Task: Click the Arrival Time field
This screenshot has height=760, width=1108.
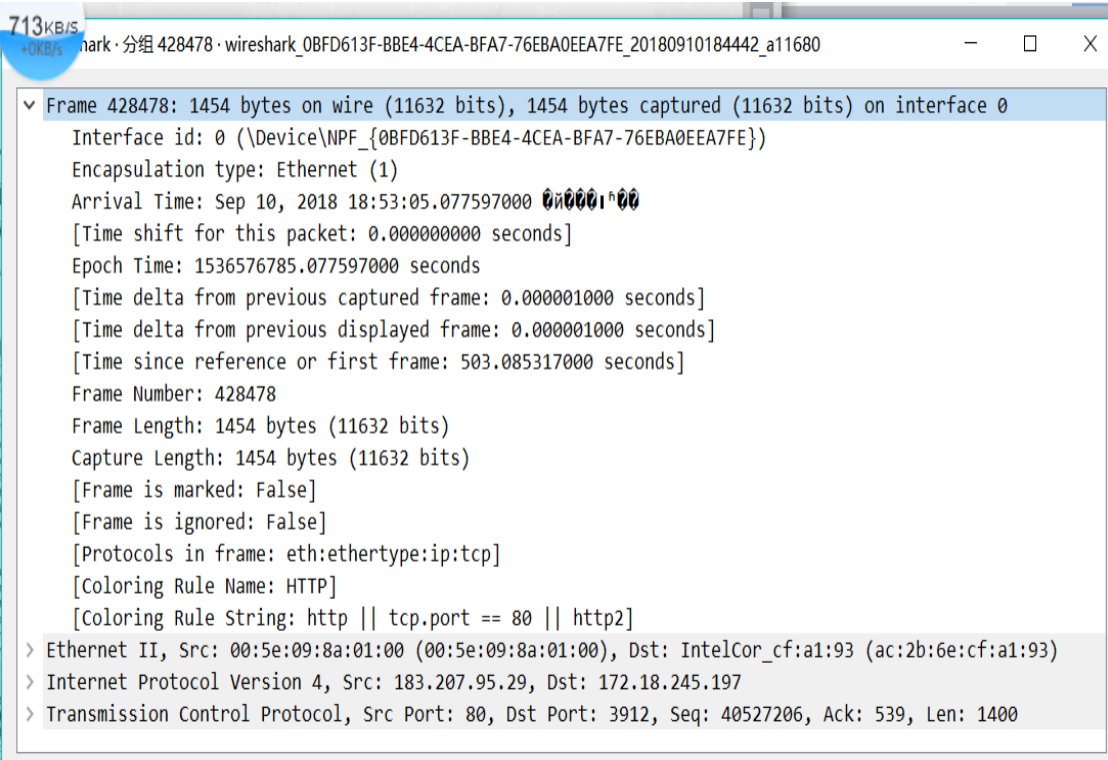Action: [354, 202]
